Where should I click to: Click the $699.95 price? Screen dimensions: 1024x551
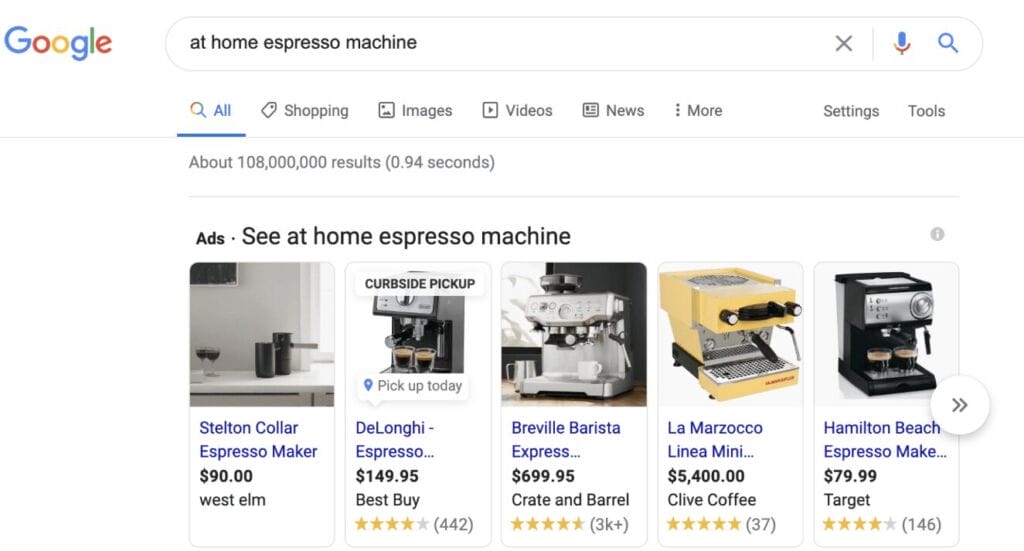coord(543,476)
